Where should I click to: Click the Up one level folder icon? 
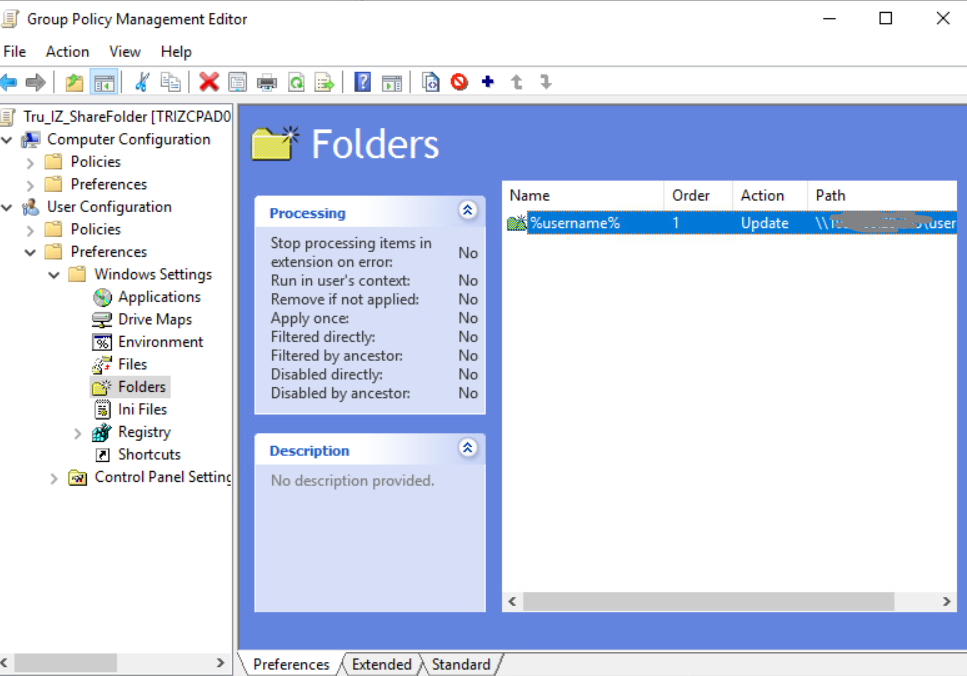(x=74, y=82)
